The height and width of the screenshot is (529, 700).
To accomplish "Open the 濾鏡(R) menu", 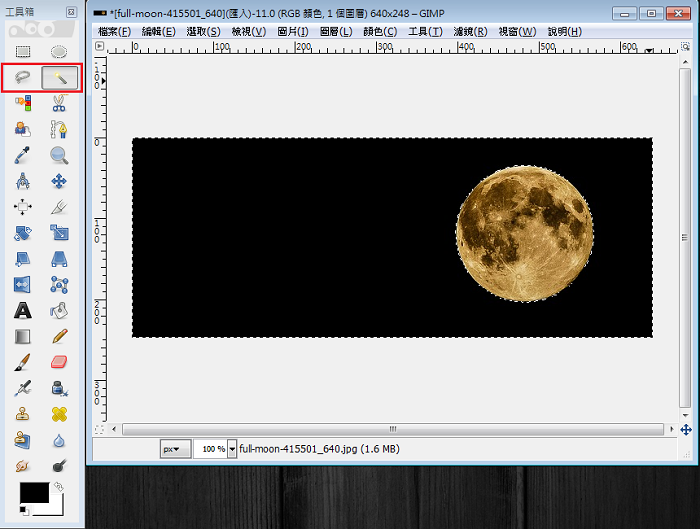I will click(471, 32).
